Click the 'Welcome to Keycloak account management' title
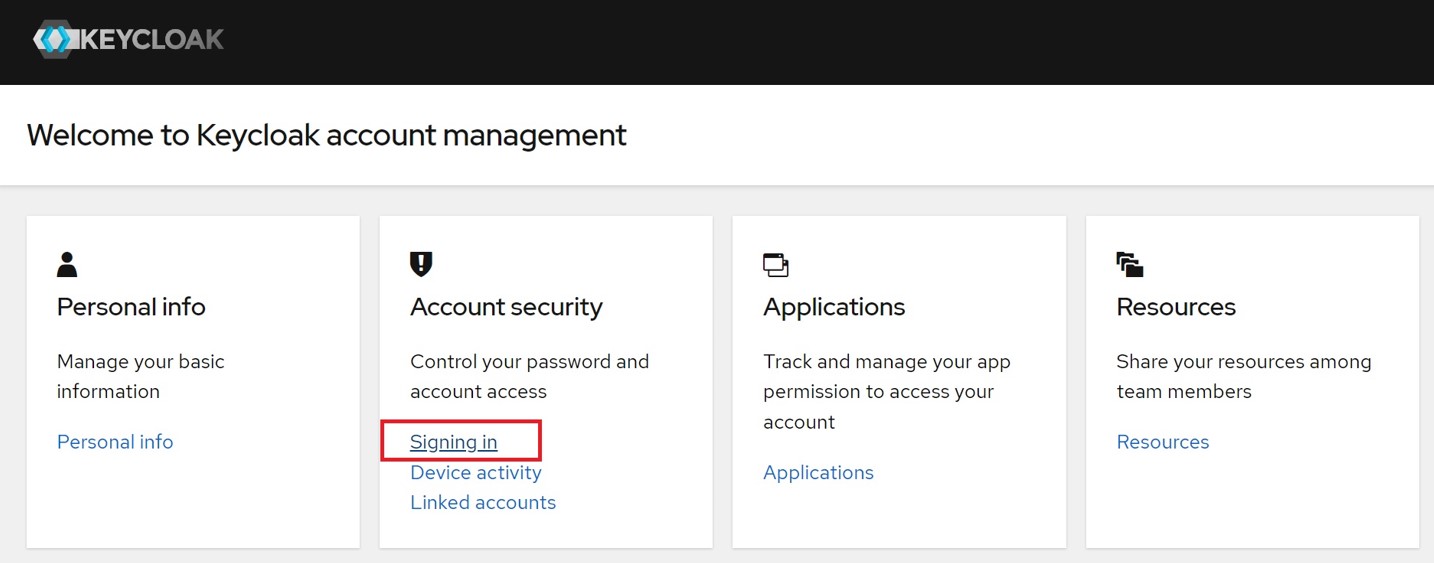Viewport: 1434px width, 563px height. coord(326,135)
